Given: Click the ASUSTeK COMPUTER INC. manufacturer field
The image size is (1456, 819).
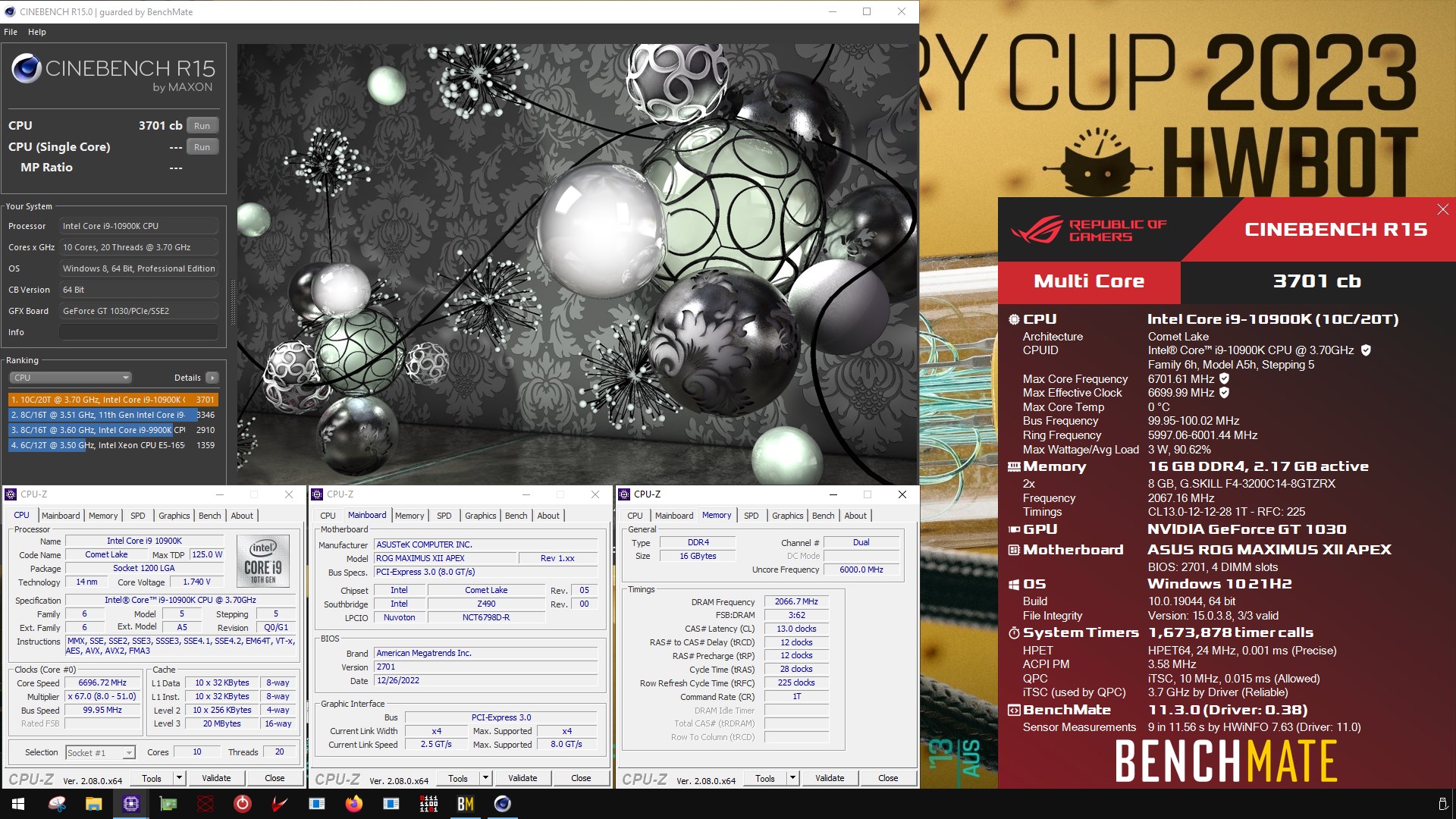Looking at the screenshot, I should point(486,544).
